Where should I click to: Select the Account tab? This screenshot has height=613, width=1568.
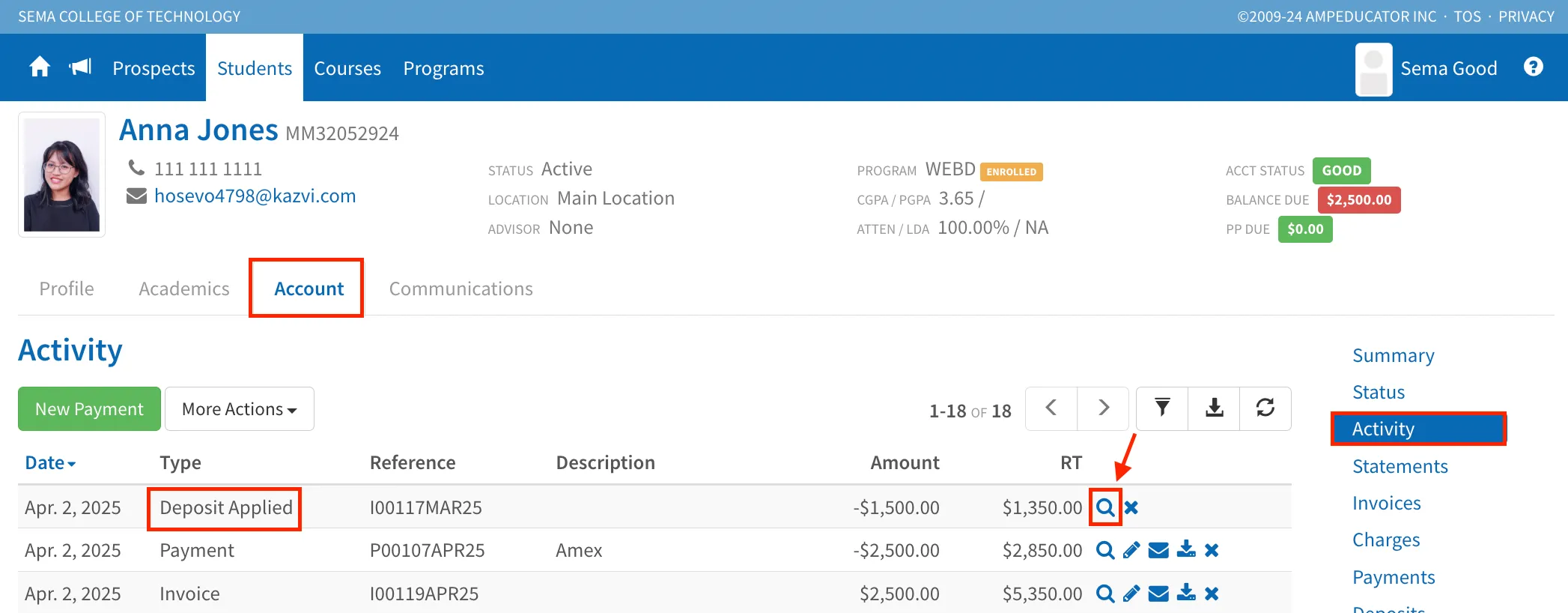(x=309, y=289)
